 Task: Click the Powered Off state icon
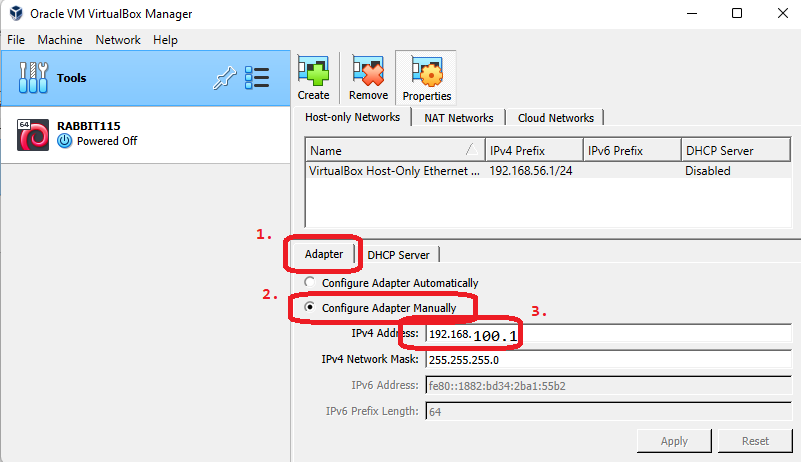coord(64,141)
